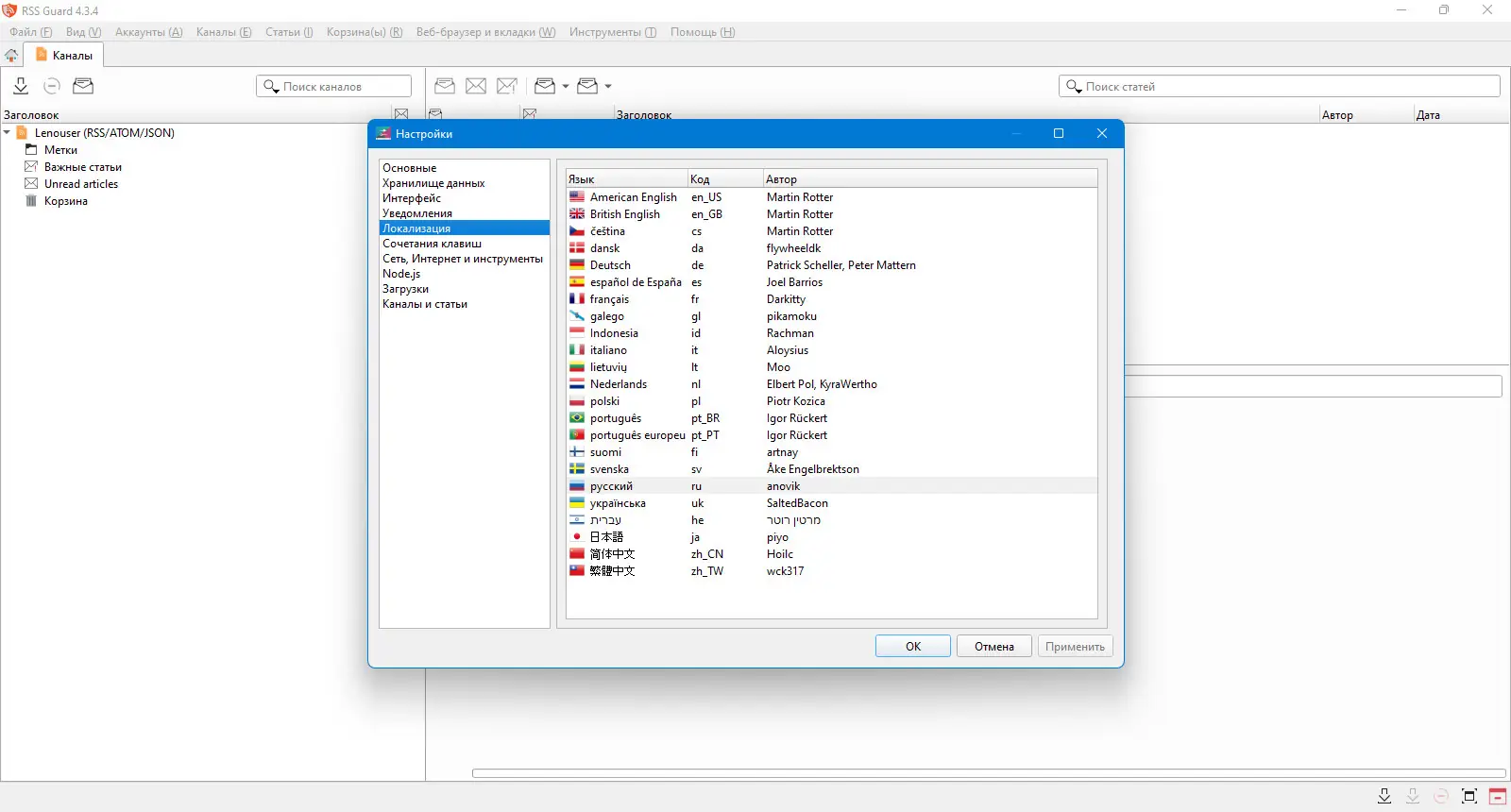Viewport: 1511px width, 812px height.
Task: Click the українська flag icon
Action: [577, 503]
